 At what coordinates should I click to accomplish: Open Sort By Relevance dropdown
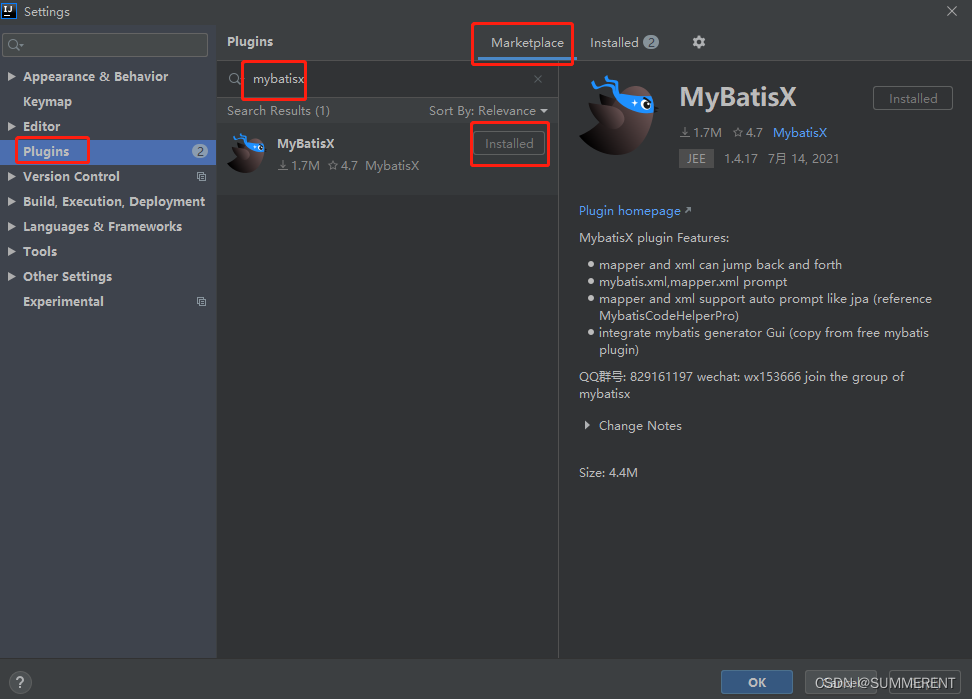[x=488, y=111]
